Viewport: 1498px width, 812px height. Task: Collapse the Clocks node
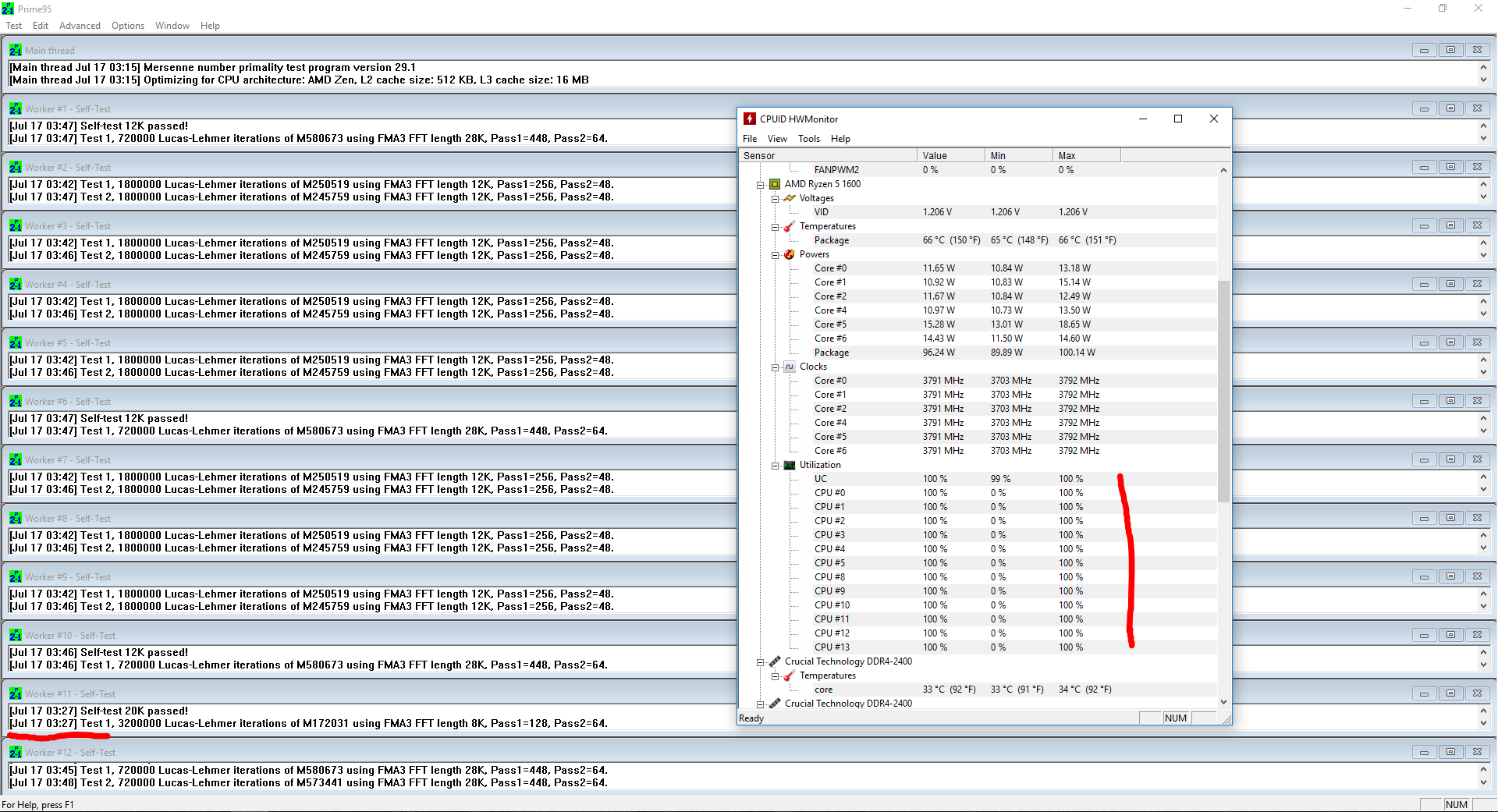tap(775, 367)
